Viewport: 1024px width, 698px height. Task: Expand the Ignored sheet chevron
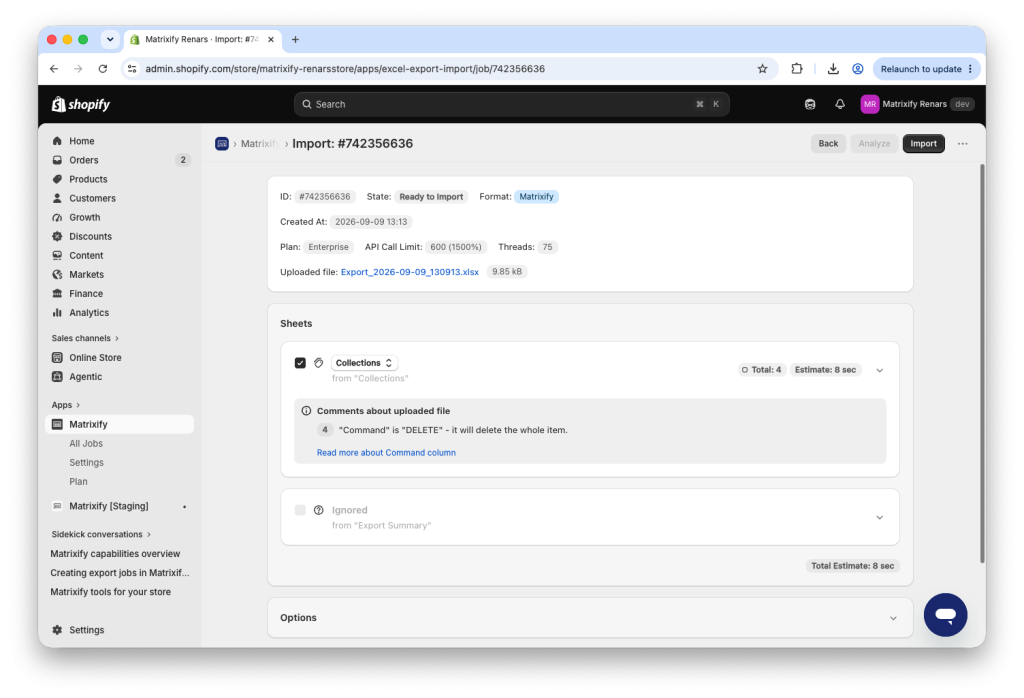pyautogui.click(x=880, y=518)
